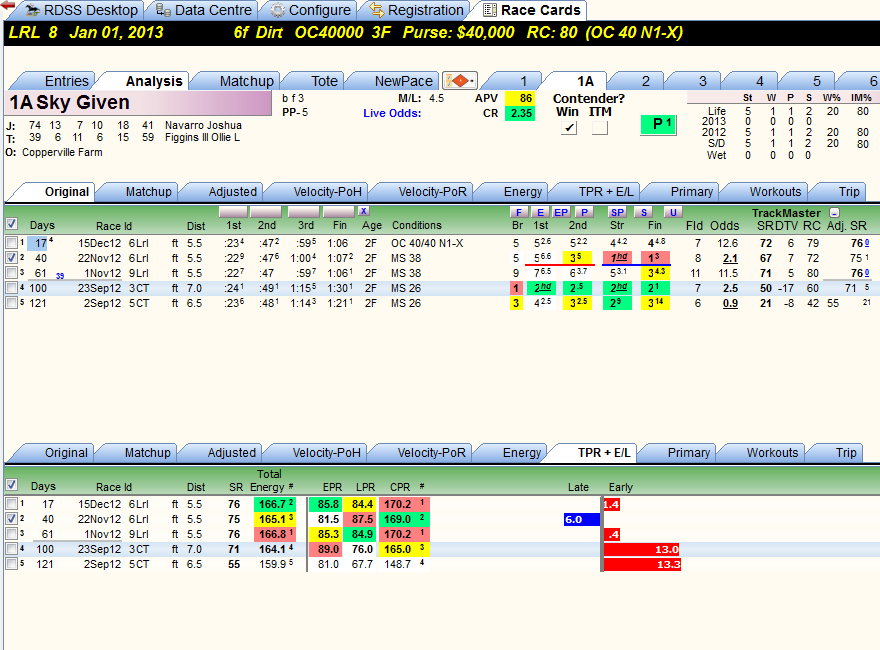
Task: Uncheck the 22Nov12 line in the Original grid
Action: click(11, 258)
